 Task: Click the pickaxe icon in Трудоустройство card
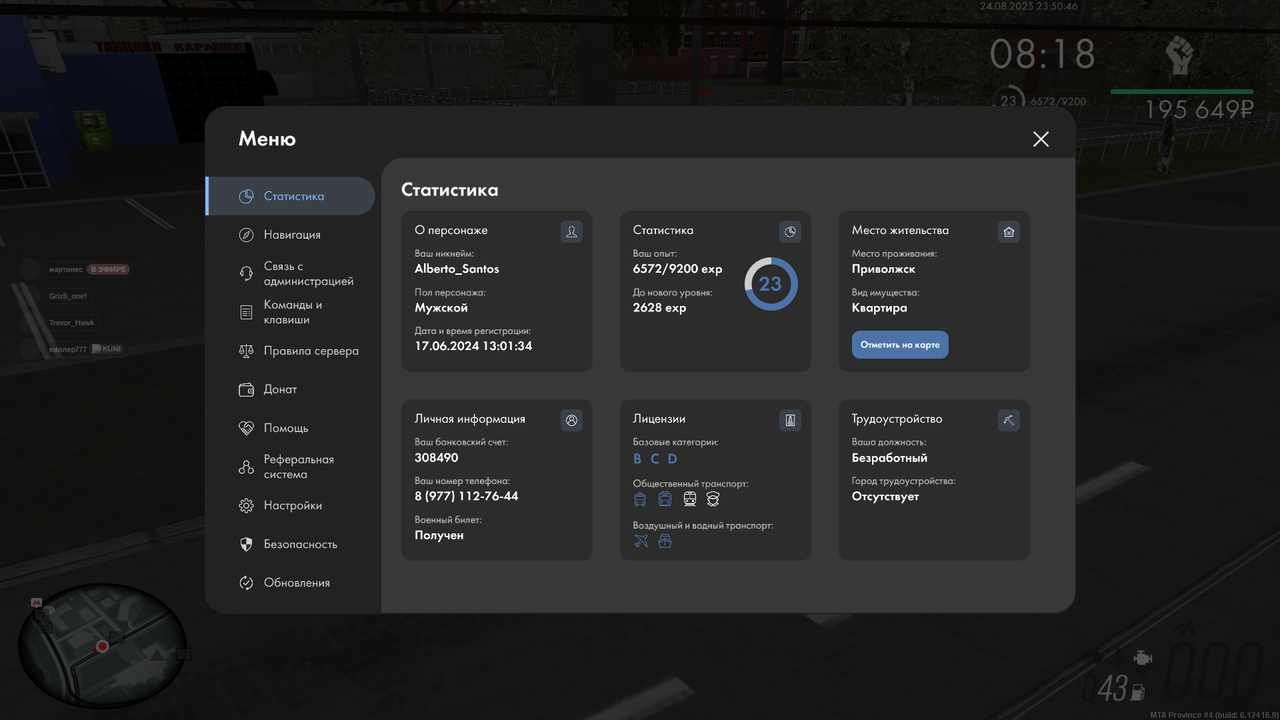coord(1009,420)
